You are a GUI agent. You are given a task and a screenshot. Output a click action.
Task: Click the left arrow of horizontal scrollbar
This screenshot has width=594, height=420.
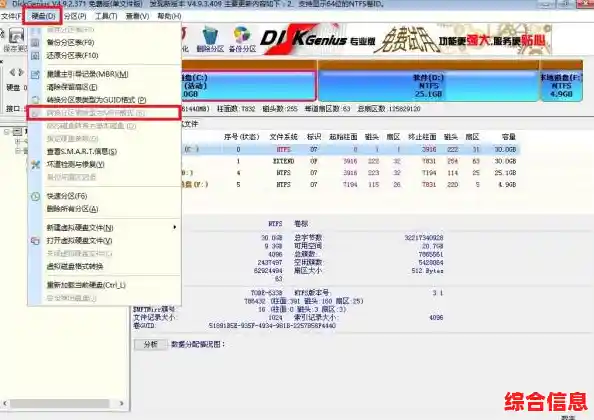(4, 404)
